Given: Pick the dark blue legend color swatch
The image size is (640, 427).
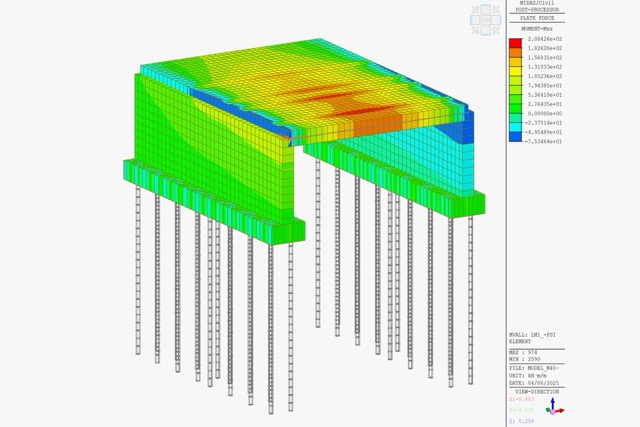Looking at the screenshot, I should point(516,137).
